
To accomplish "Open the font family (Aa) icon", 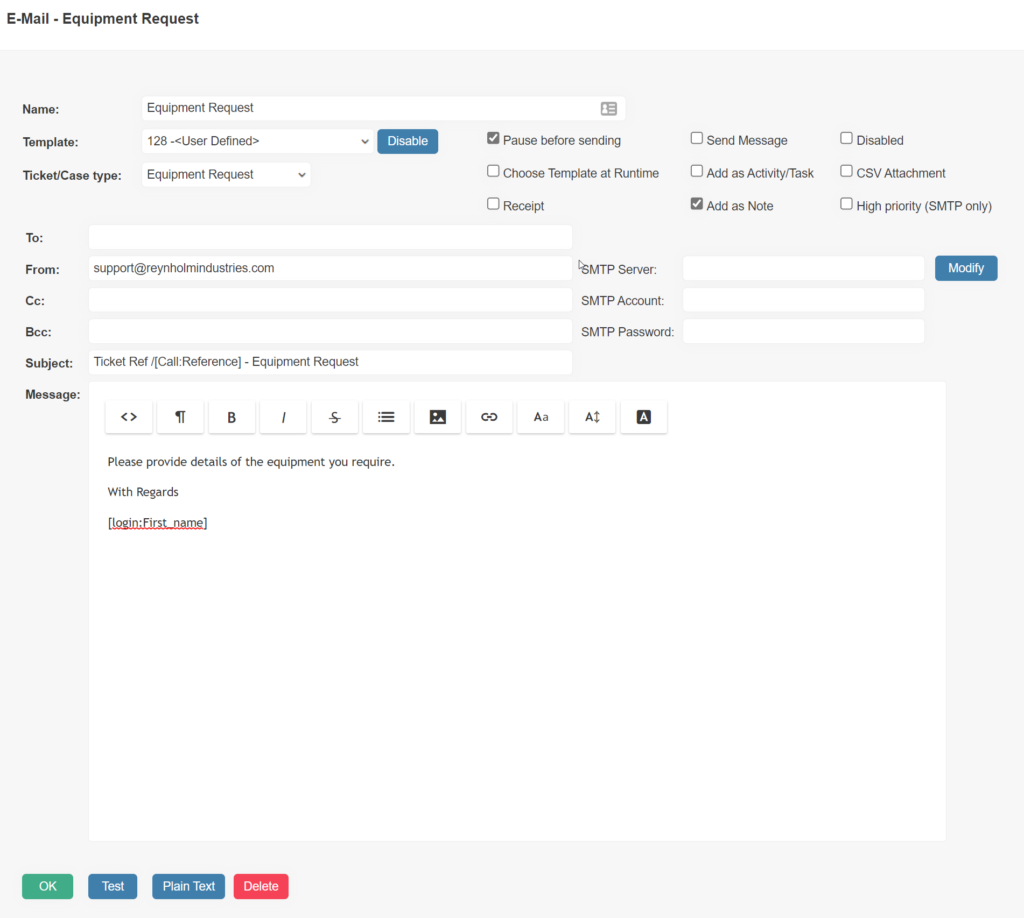I will pos(541,417).
